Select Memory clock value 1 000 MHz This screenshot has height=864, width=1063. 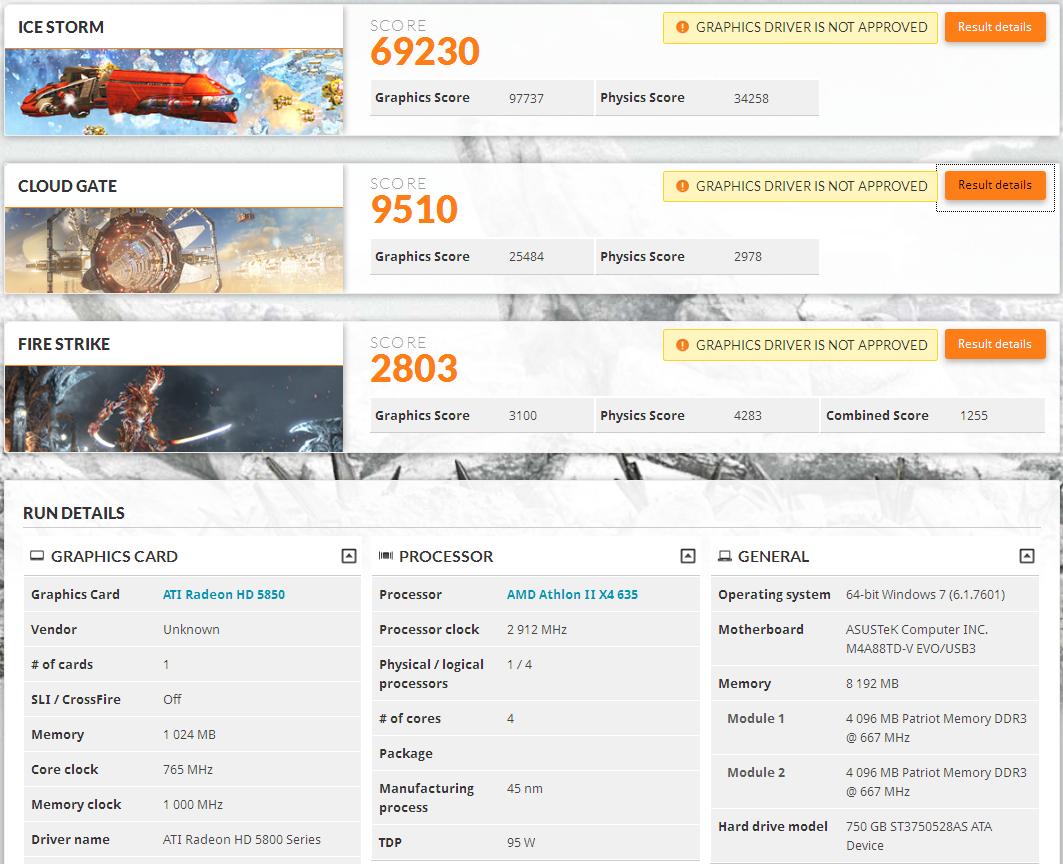coord(193,805)
